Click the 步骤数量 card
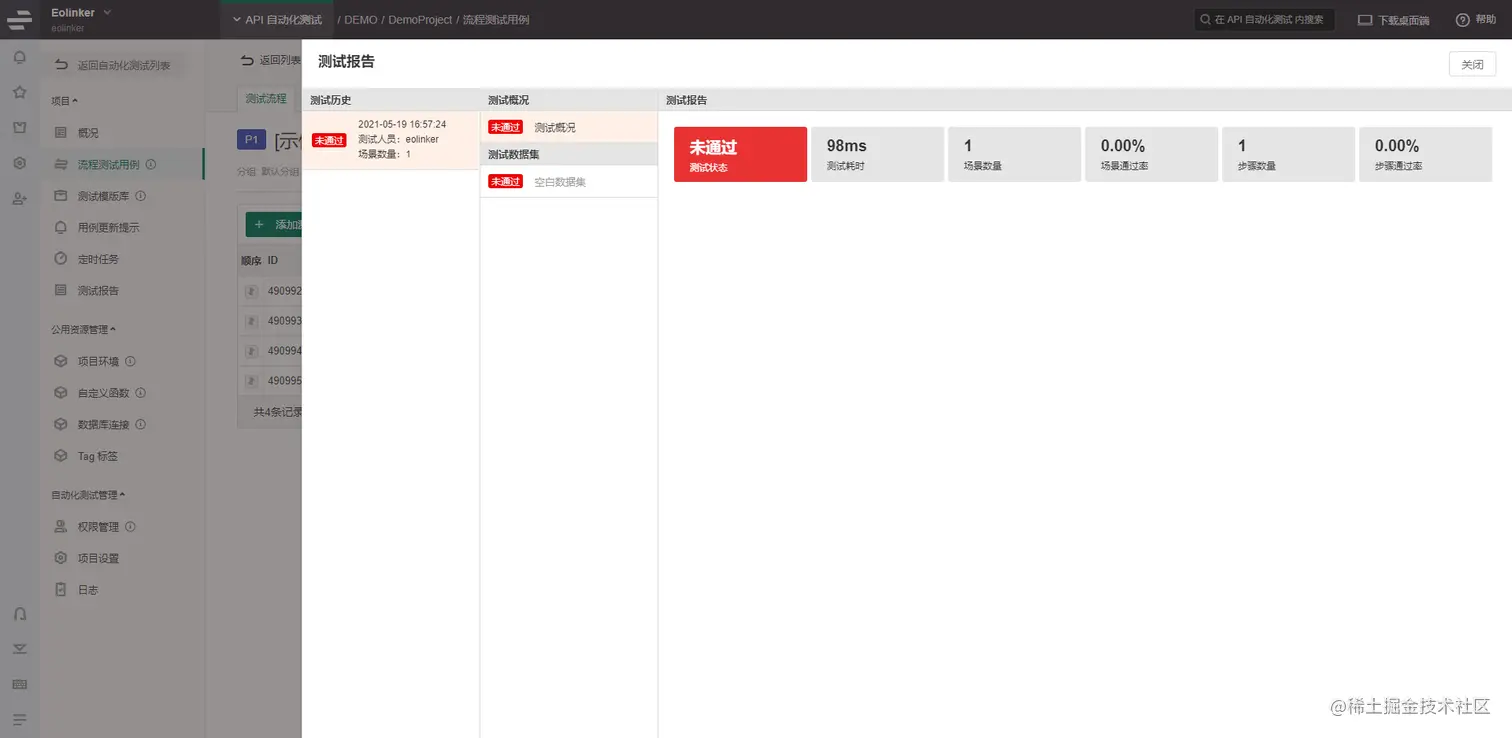Viewport: 1512px width, 738px height. coord(1288,154)
